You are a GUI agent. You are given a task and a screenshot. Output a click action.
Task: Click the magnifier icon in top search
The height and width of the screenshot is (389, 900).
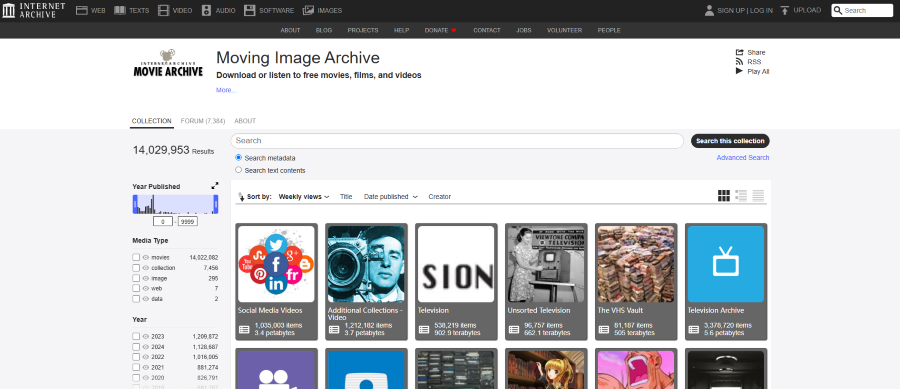coord(838,10)
